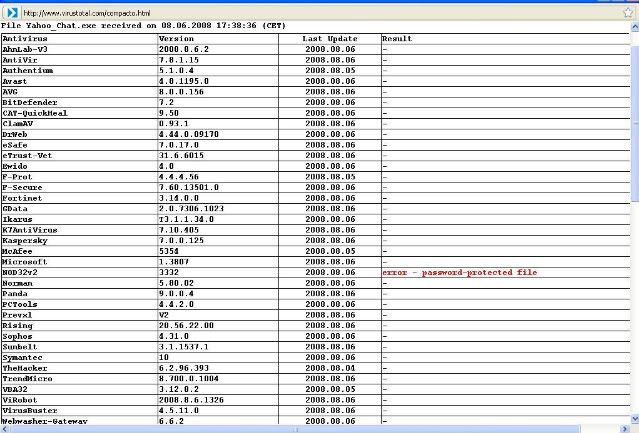Click the virustotal.com address bar URL
Screen dimensions: 639x433
pos(87,13)
